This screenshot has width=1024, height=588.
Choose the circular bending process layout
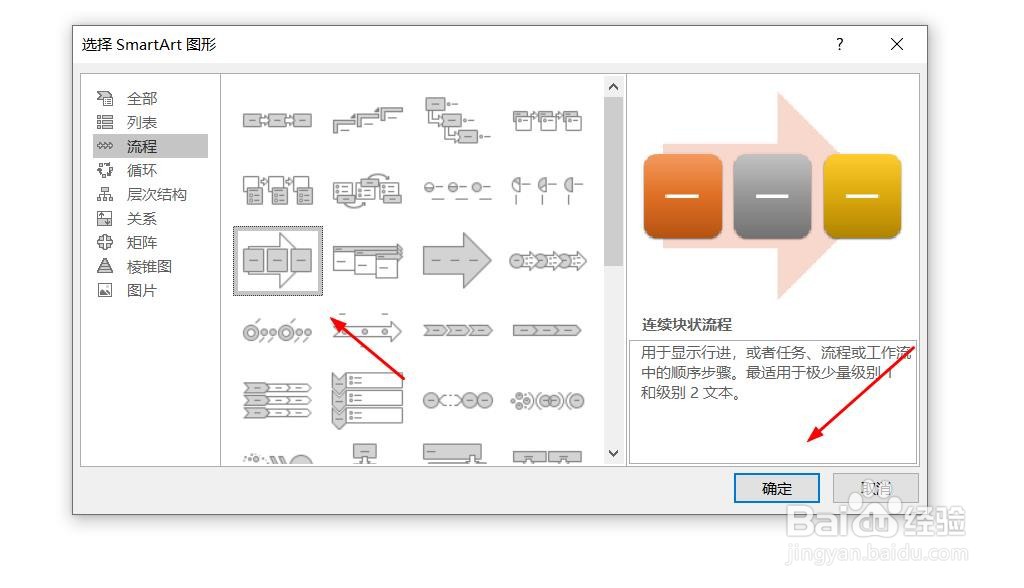pyautogui.click(x=277, y=329)
